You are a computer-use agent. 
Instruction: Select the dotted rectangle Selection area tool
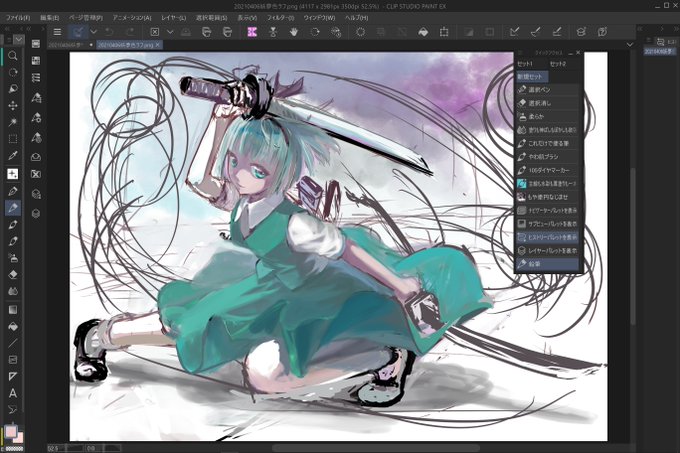13,139
